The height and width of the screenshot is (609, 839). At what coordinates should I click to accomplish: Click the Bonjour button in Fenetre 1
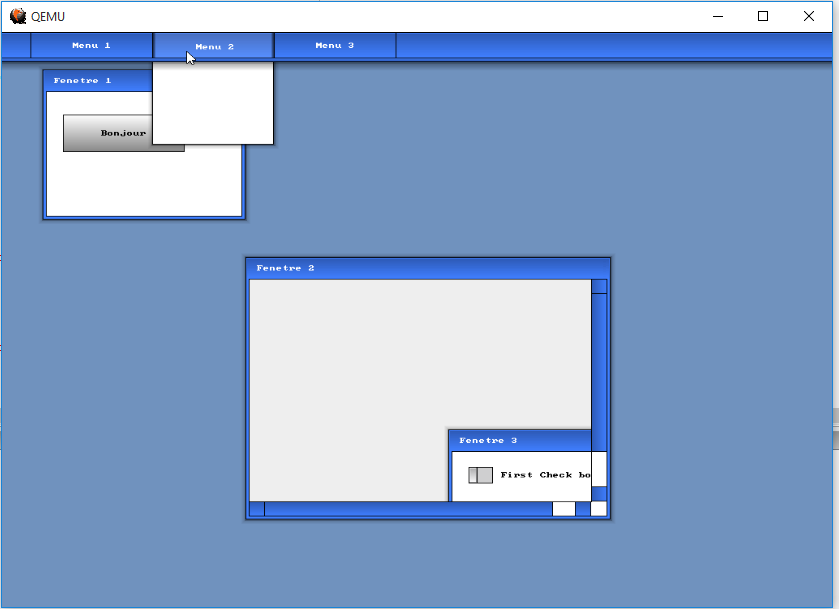pos(124,133)
